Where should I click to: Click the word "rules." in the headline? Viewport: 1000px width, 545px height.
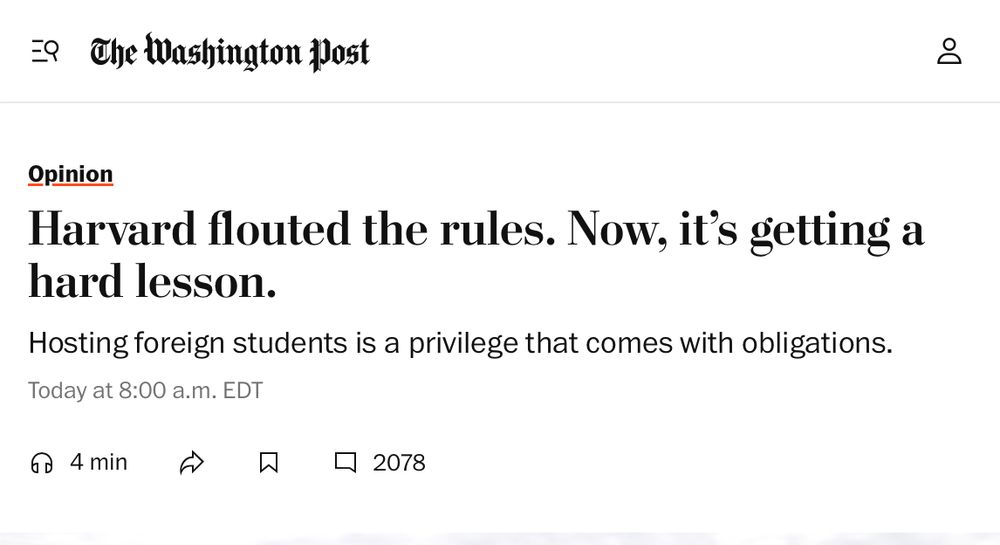(497, 229)
